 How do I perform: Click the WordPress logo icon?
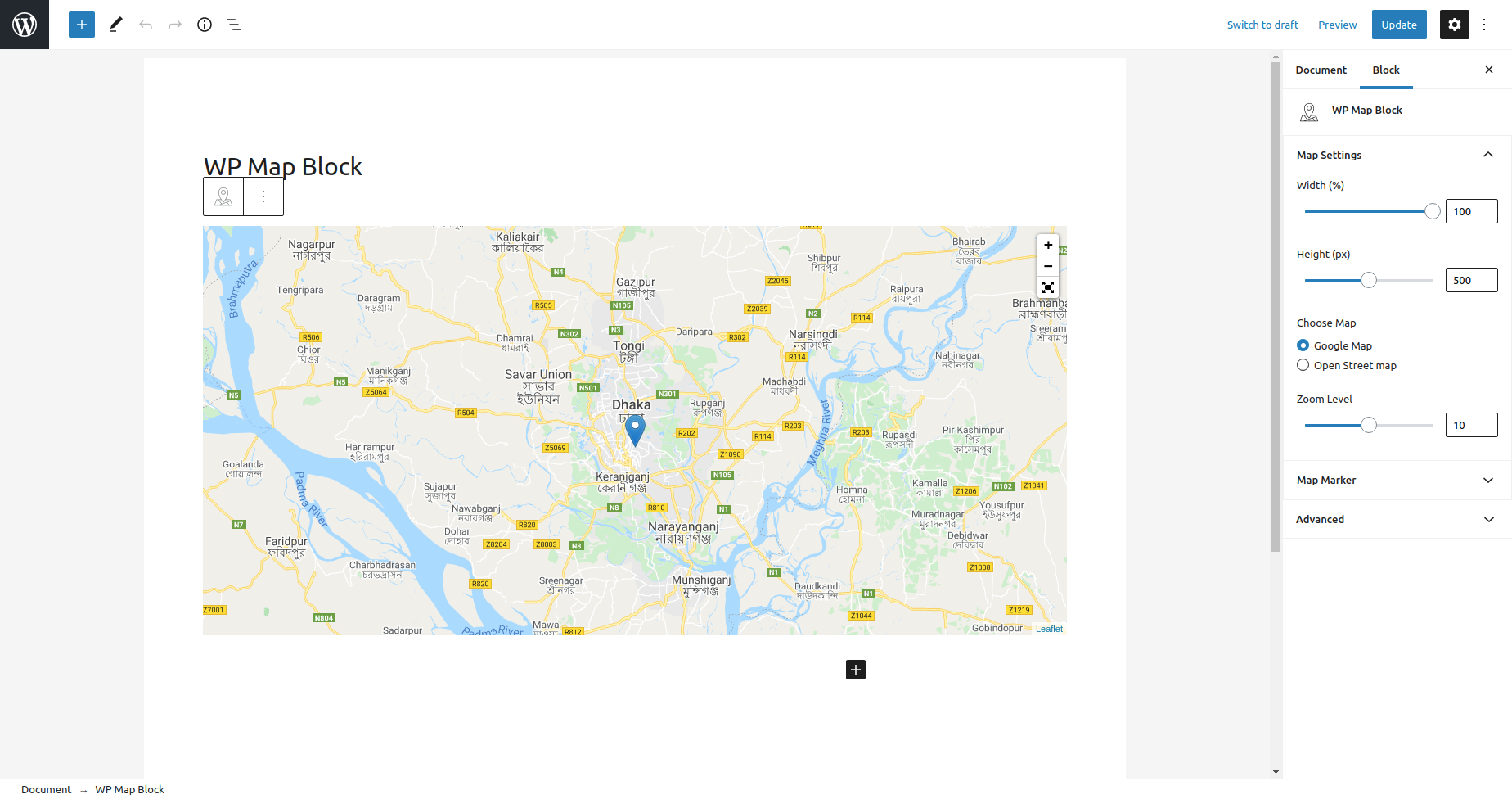click(x=25, y=25)
